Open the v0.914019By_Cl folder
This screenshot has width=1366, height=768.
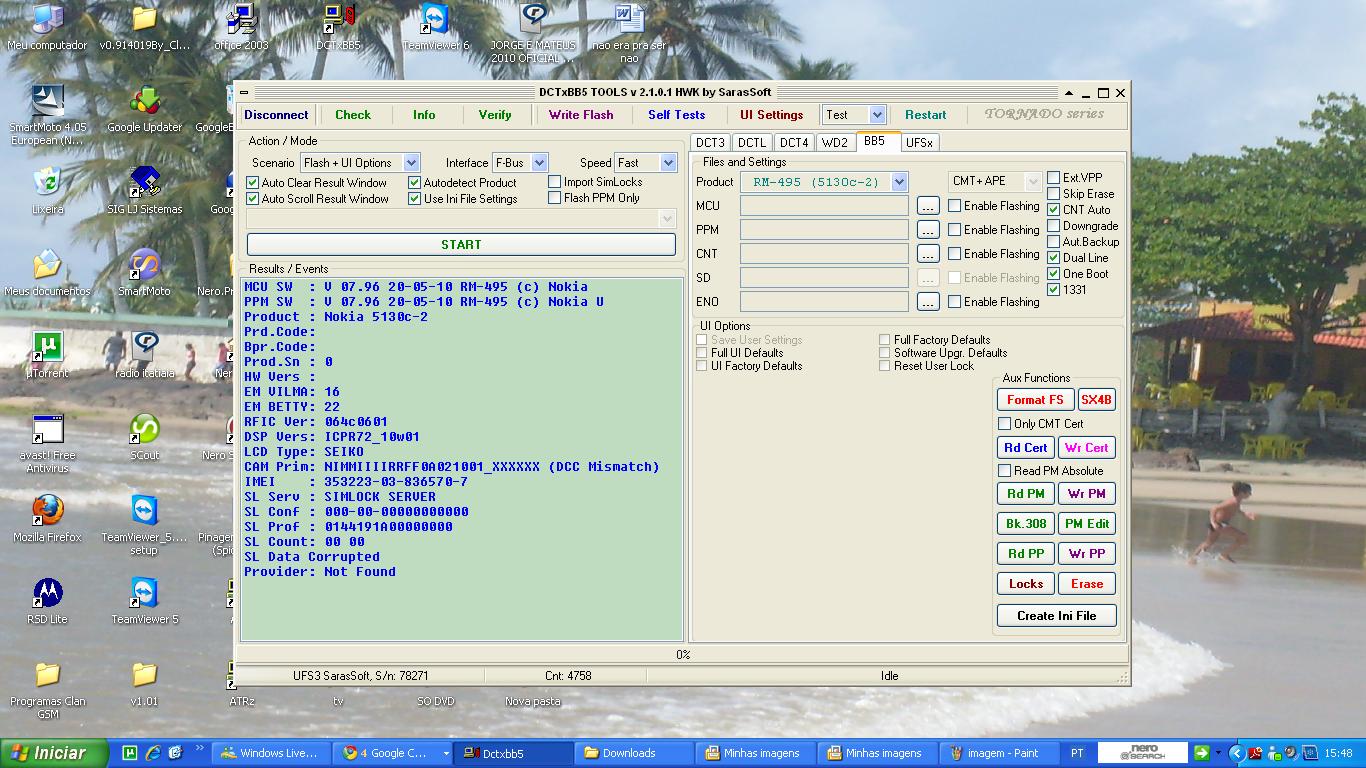144,27
